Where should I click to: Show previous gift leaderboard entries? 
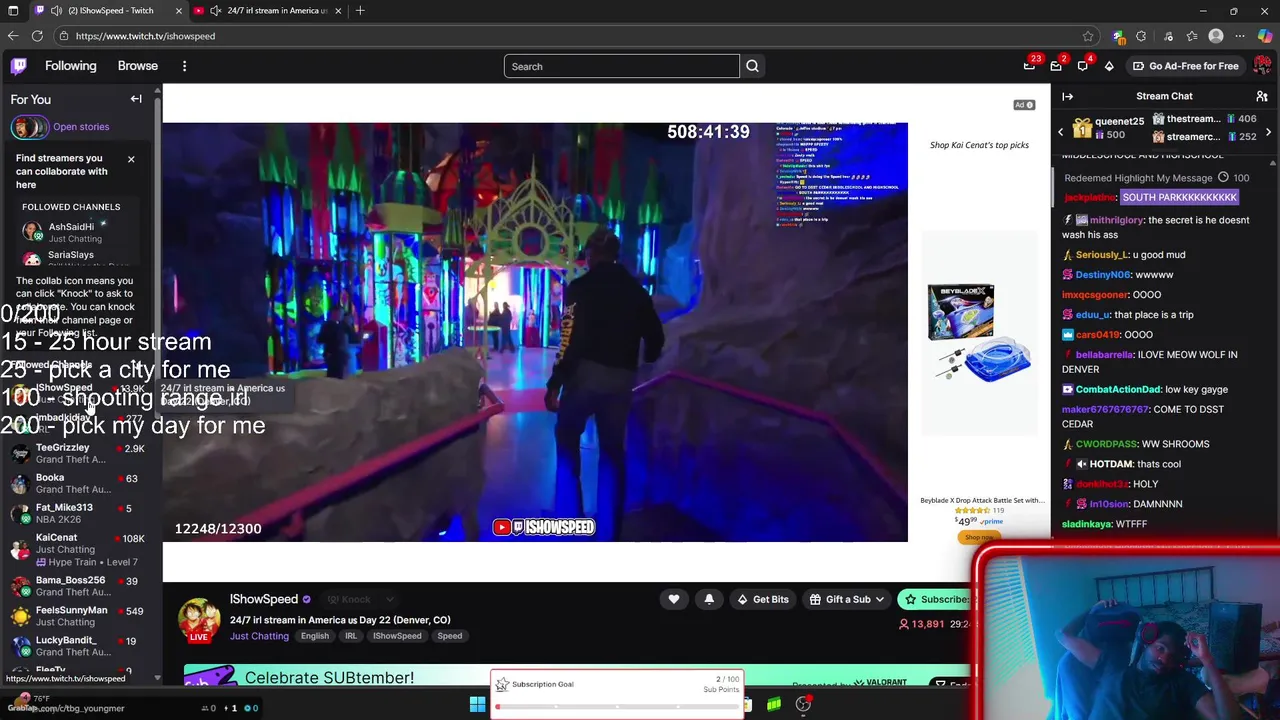[1061, 132]
